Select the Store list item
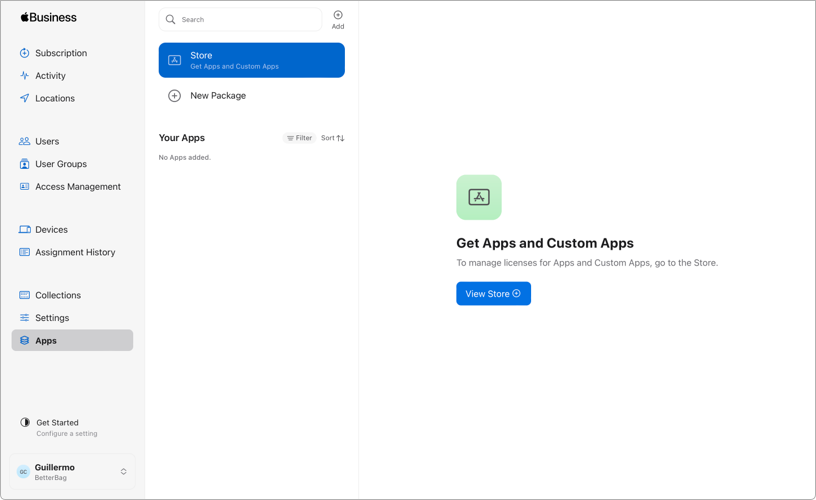 coord(251,60)
